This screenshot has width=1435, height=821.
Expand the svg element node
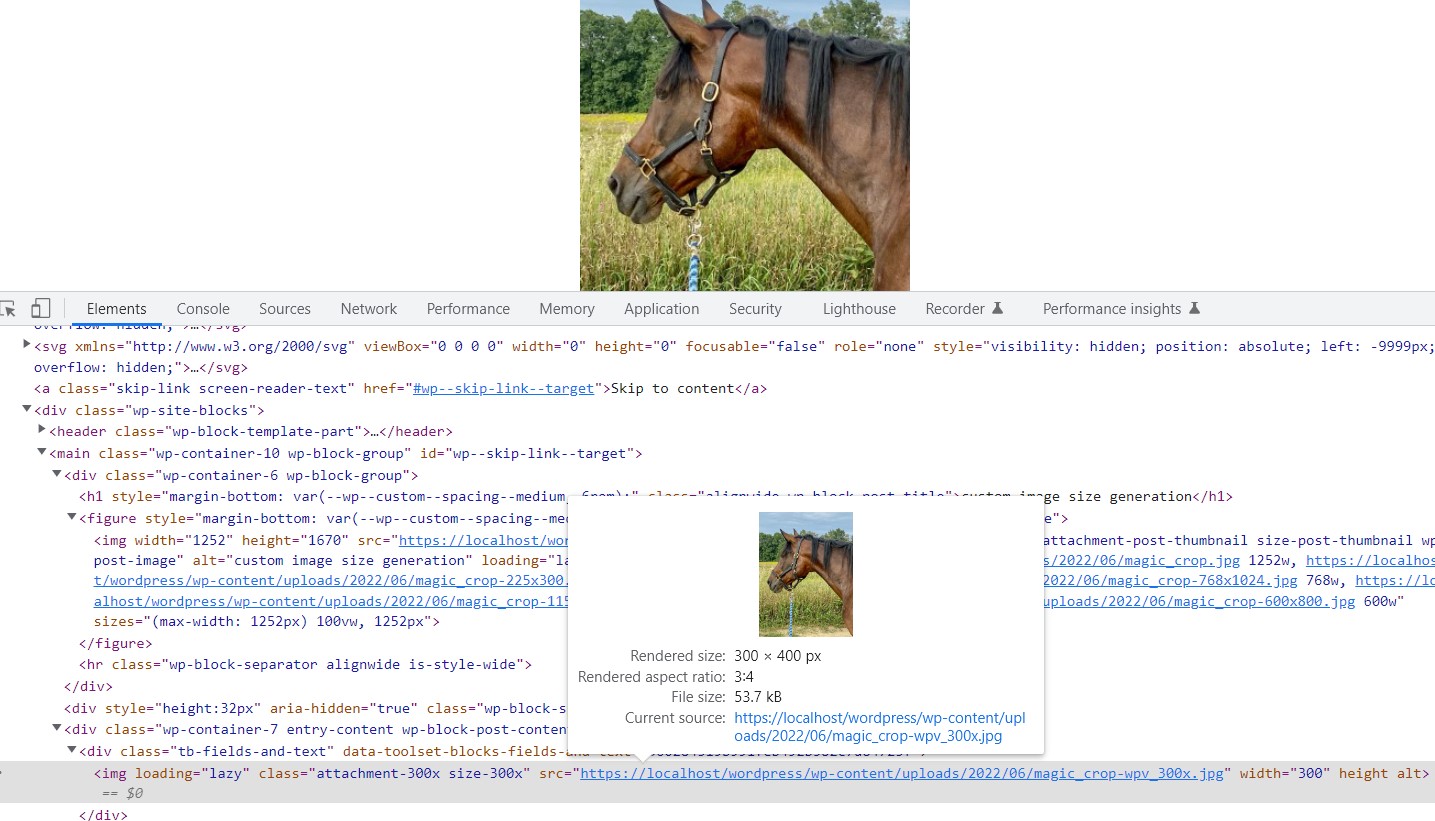(27, 345)
